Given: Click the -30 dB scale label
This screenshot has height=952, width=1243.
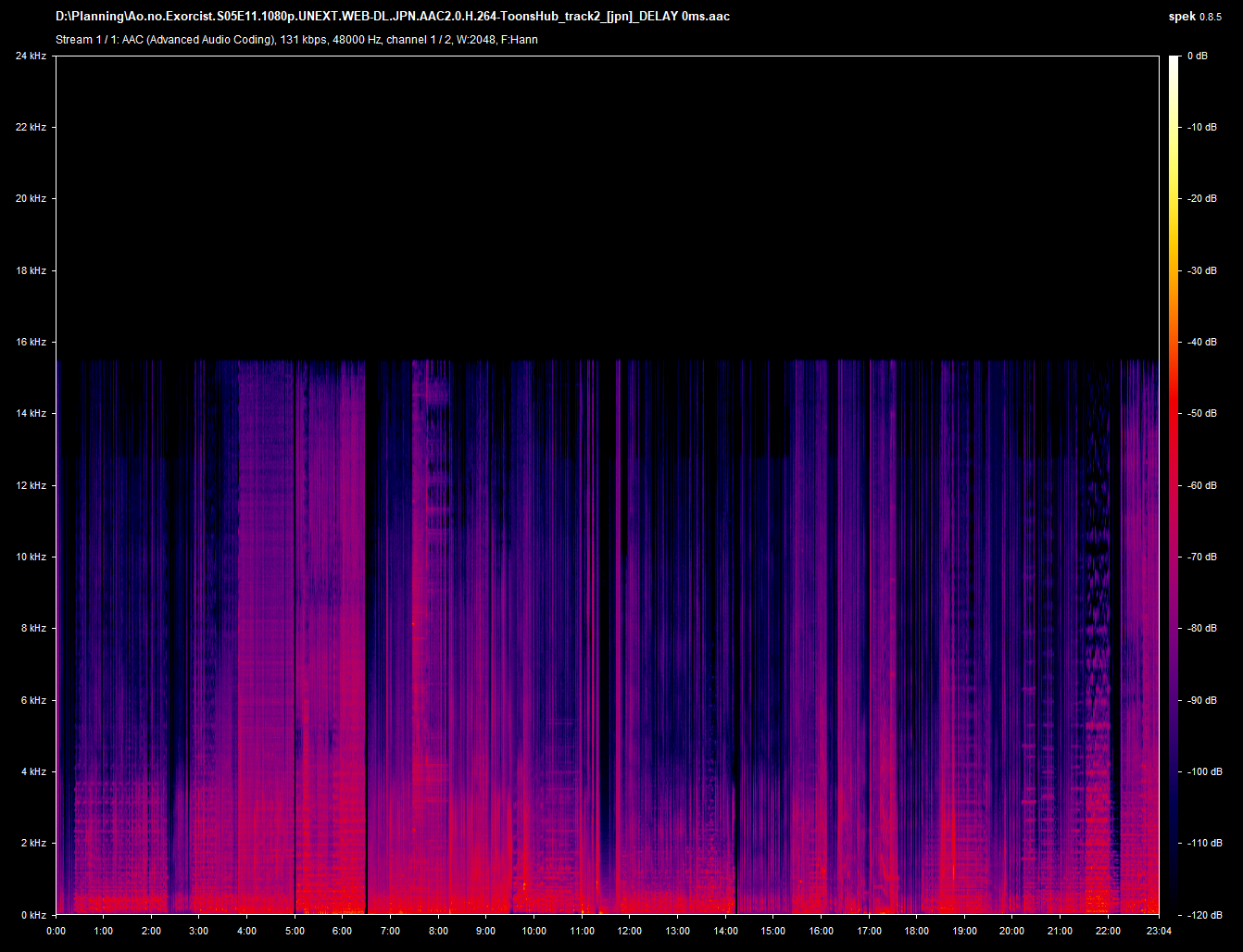Looking at the screenshot, I should (x=1202, y=271).
